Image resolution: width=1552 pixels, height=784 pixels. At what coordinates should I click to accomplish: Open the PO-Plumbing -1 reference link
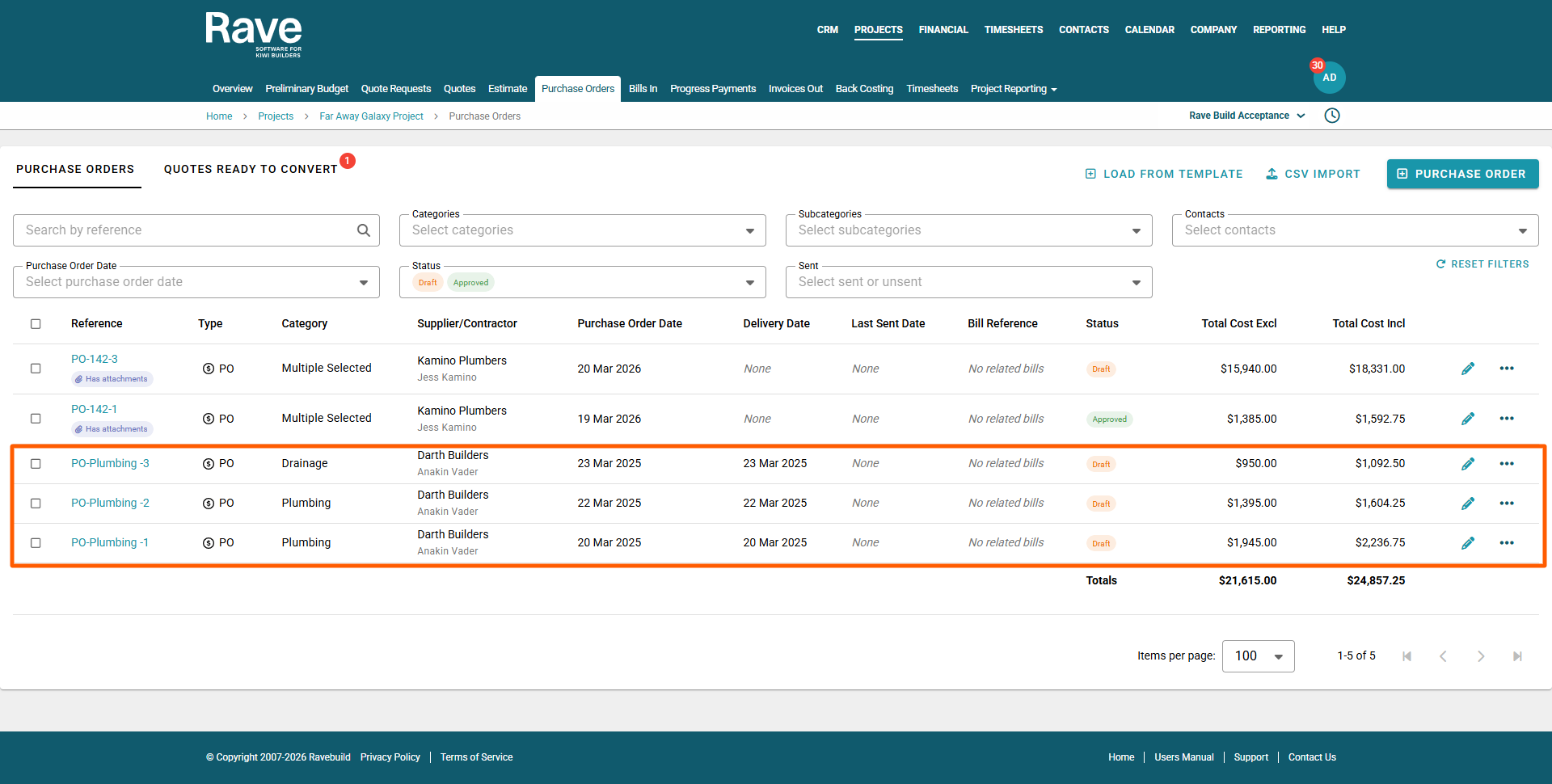110,542
